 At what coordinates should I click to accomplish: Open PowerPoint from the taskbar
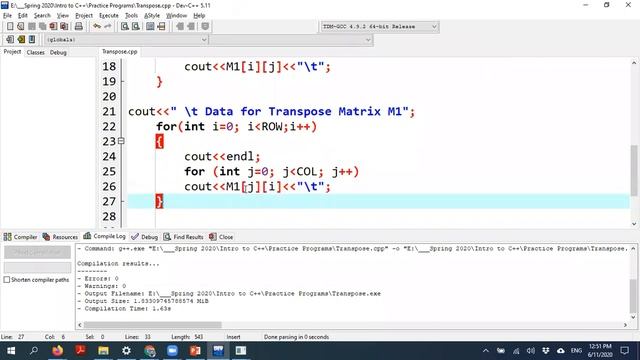195,351
